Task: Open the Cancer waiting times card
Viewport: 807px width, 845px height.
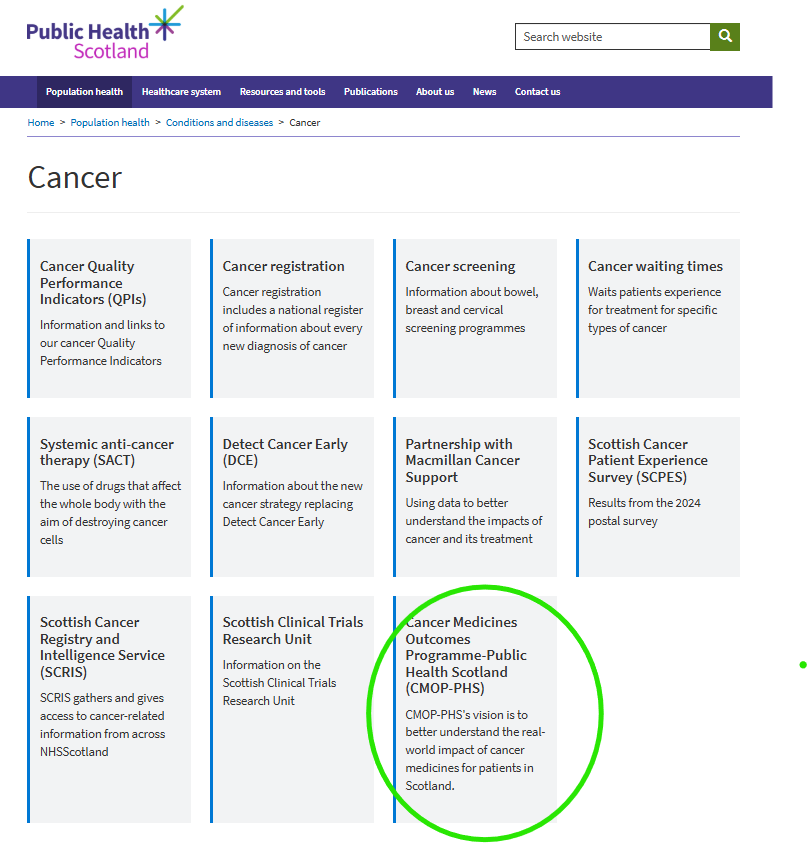Action: click(658, 318)
